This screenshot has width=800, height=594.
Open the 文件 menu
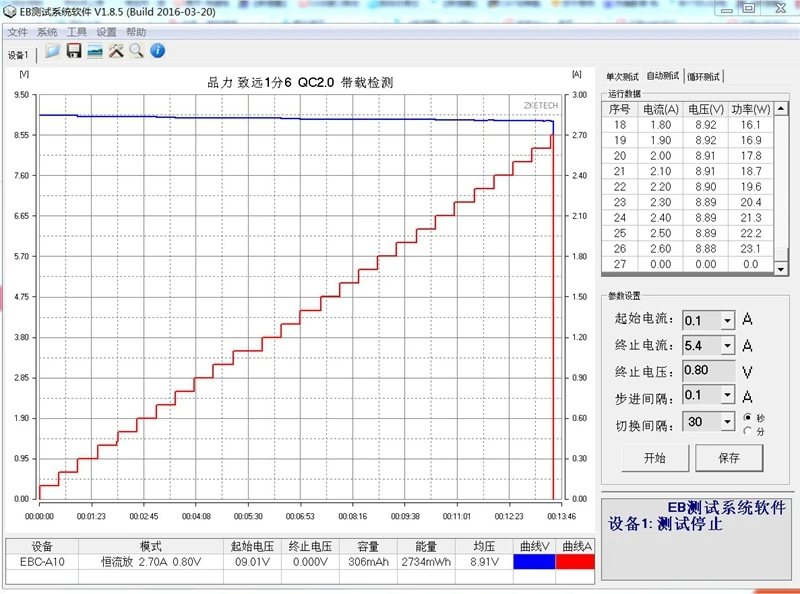point(17,32)
